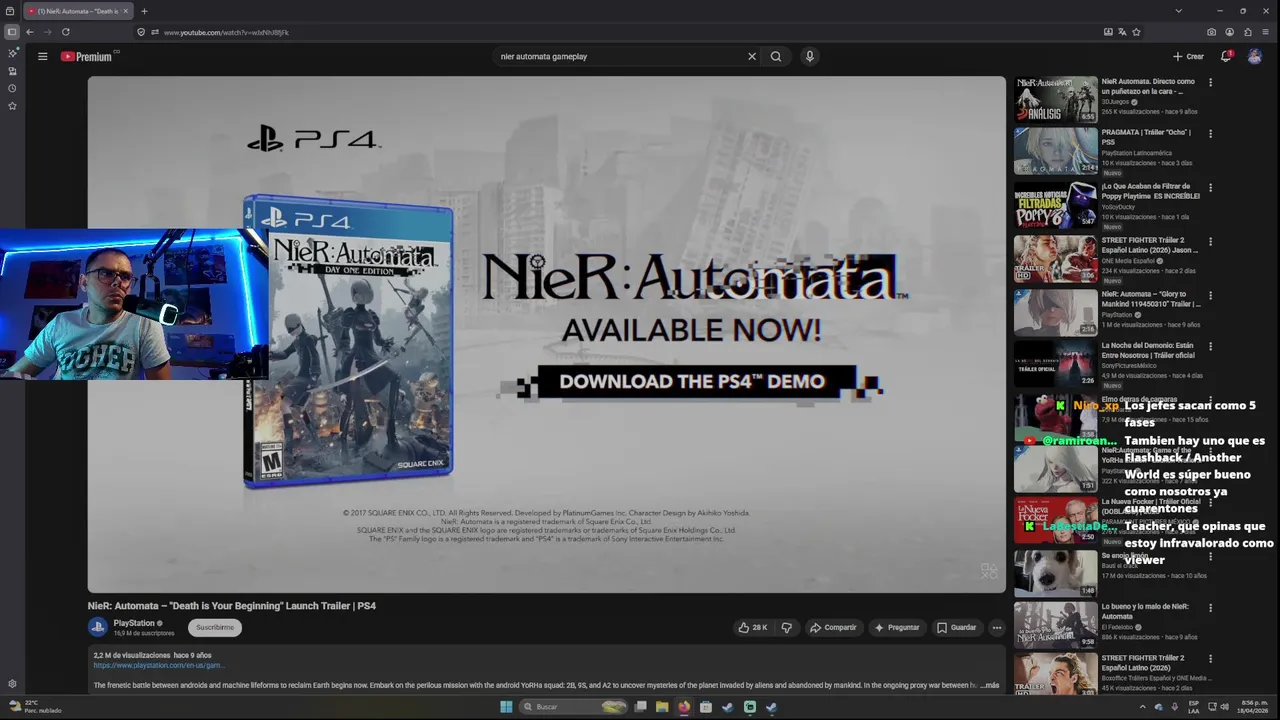
Task: Open history clock icon in sidebar
Action: point(12,88)
